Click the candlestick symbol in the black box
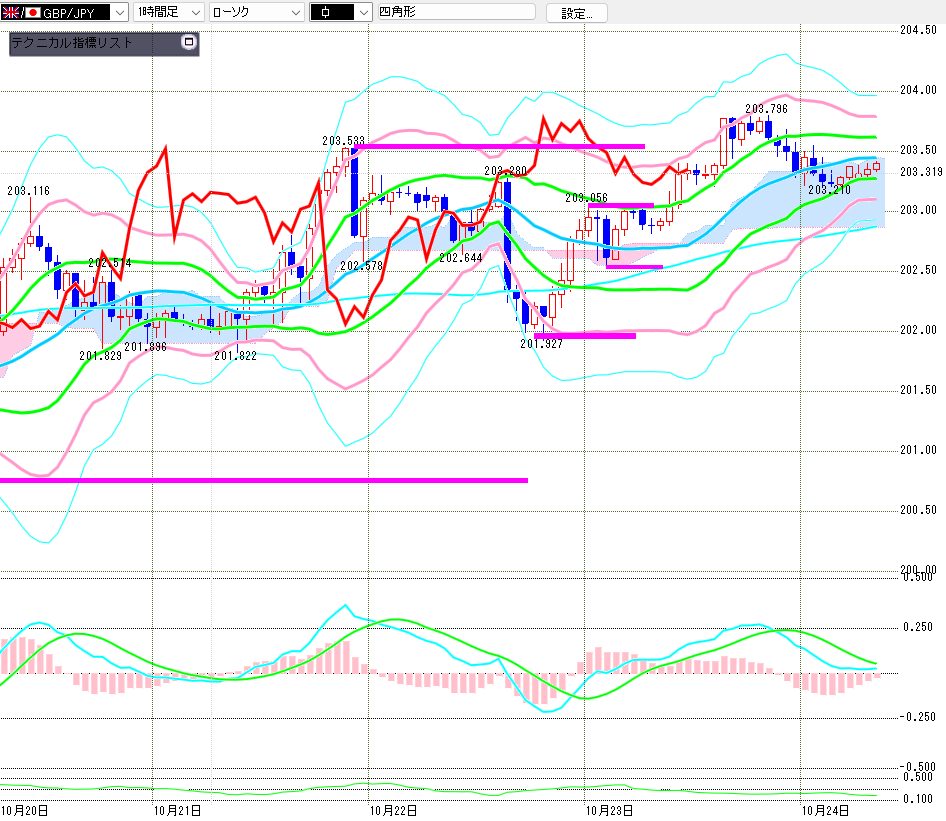Viewport: 946px width, 821px height. tap(330, 13)
